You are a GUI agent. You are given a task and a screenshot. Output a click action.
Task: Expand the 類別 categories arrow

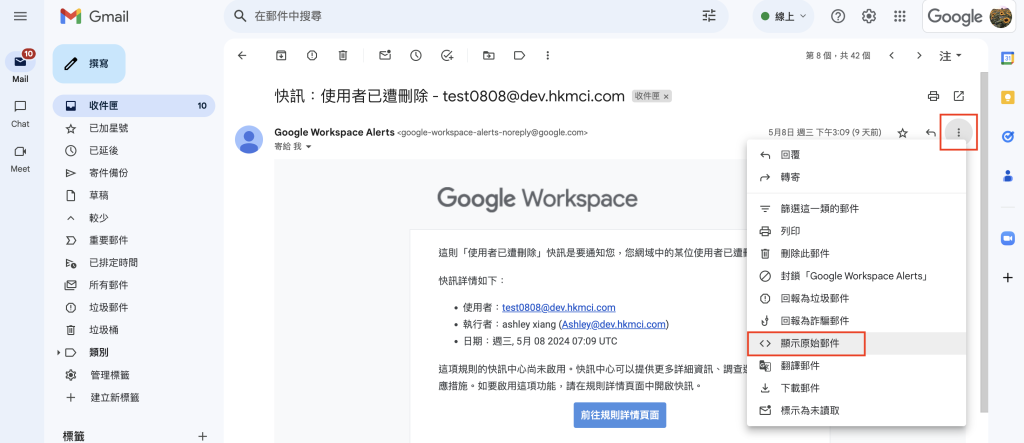58,352
